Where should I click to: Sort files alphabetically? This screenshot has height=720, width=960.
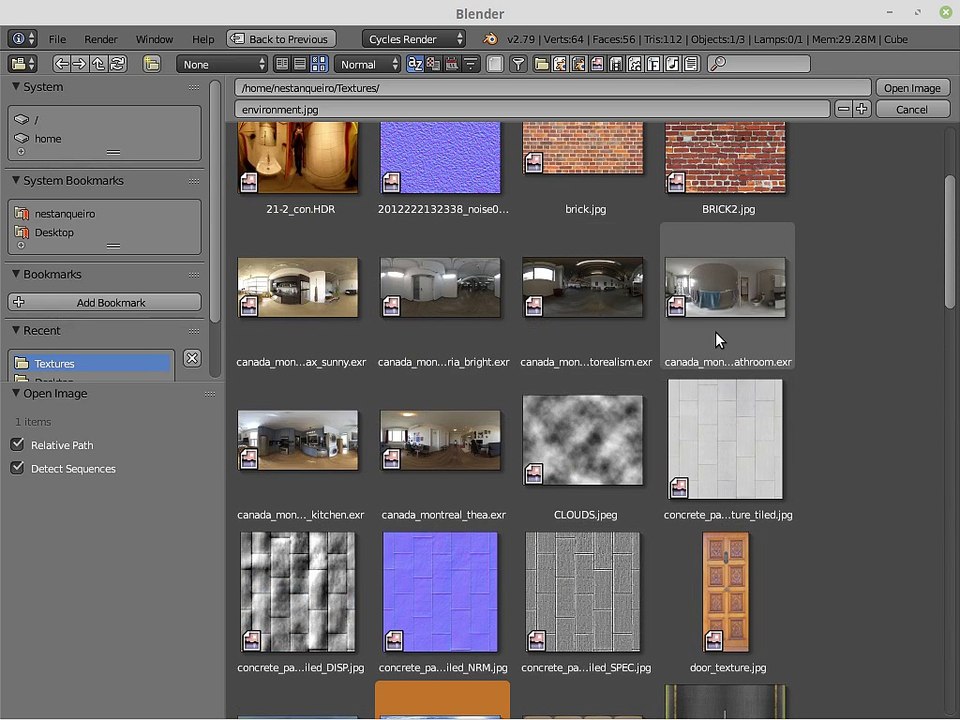point(415,64)
